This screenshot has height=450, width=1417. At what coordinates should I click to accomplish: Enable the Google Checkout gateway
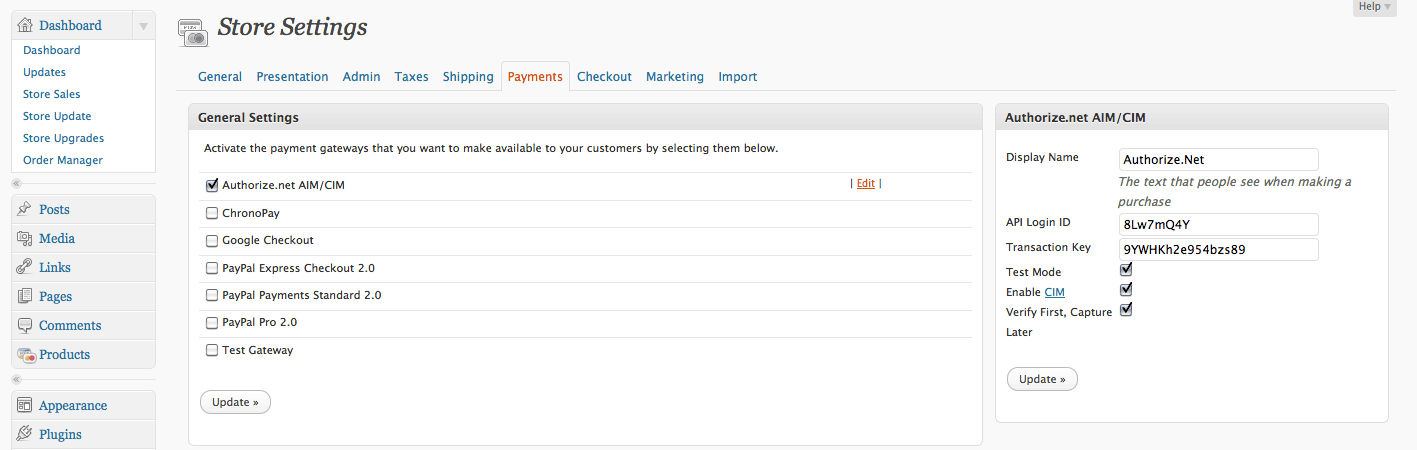point(212,241)
